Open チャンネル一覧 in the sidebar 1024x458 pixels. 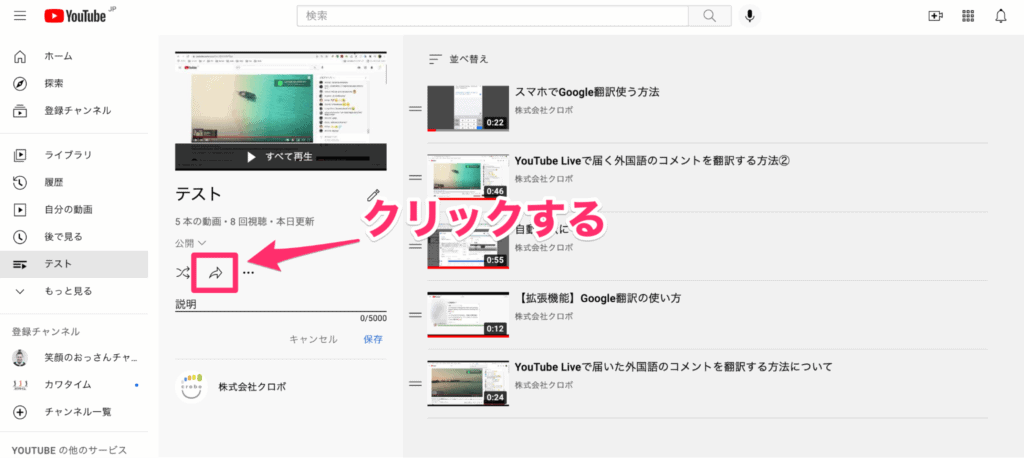[74, 412]
